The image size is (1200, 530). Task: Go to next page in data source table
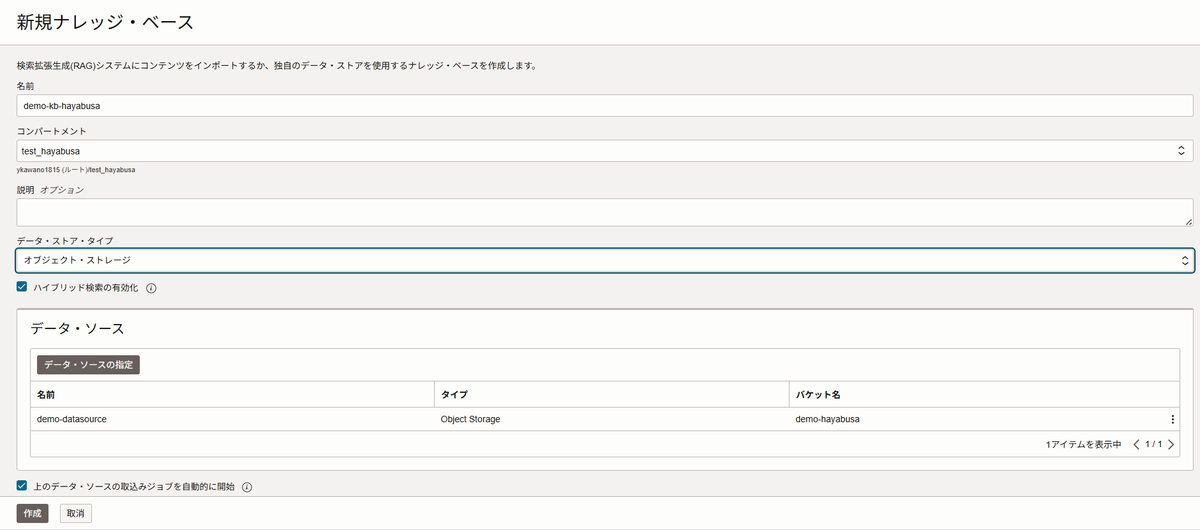pyautogui.click(x=1171, y=444)
